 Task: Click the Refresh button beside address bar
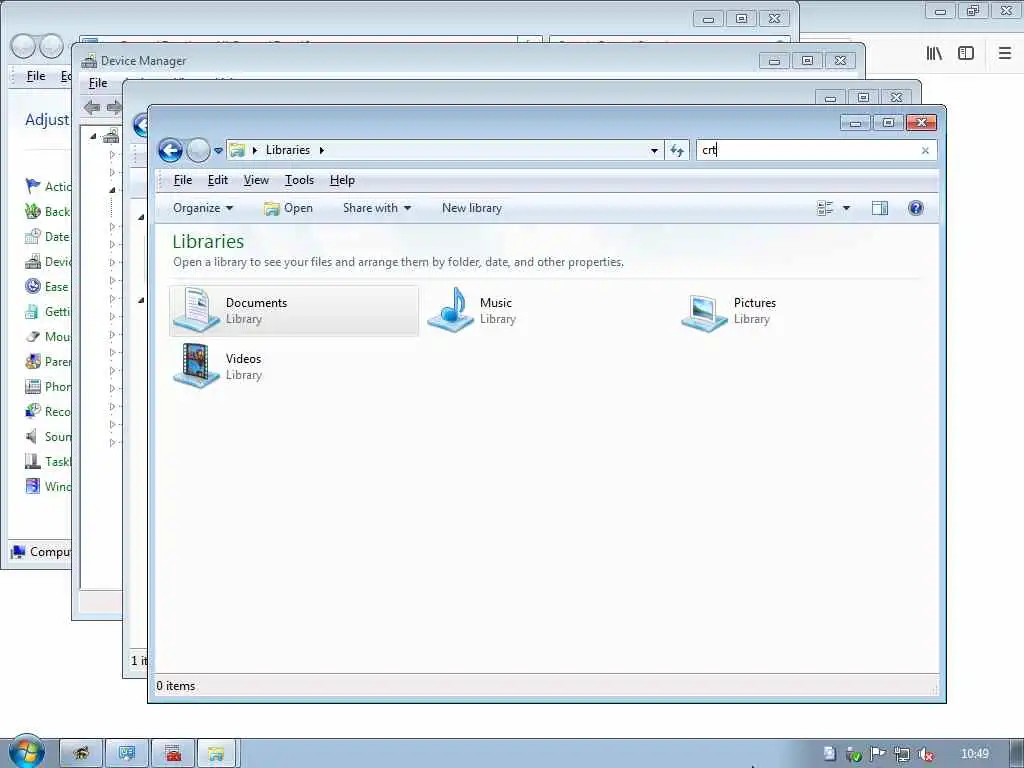coord(677,151)
